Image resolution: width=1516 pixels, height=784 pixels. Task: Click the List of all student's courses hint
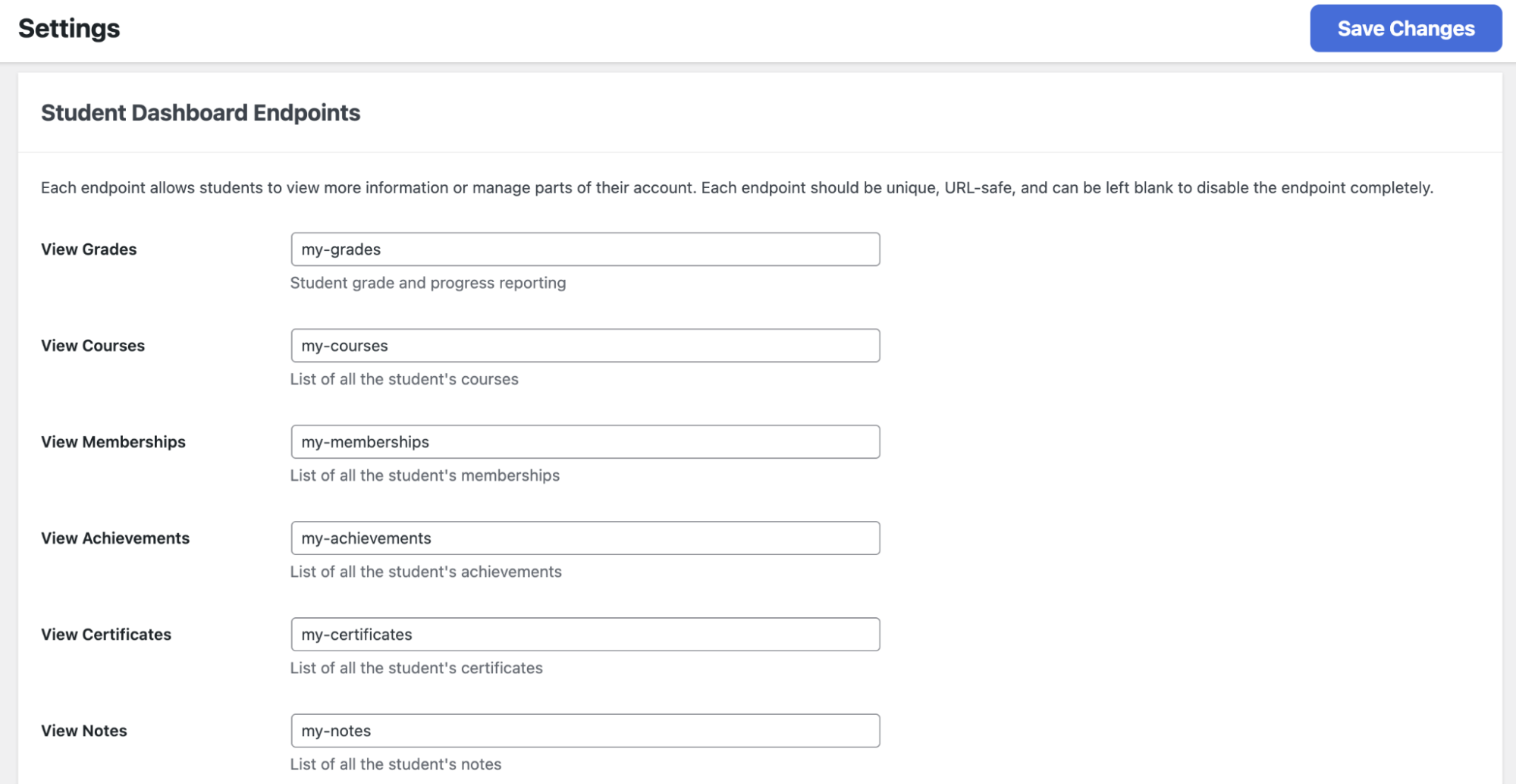[404, 379]
